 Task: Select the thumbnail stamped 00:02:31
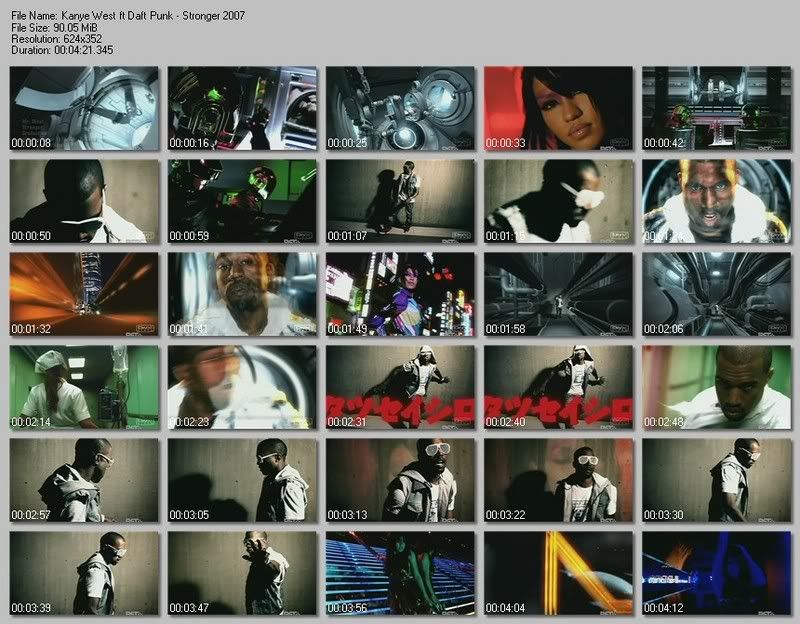tap(401, 387)
